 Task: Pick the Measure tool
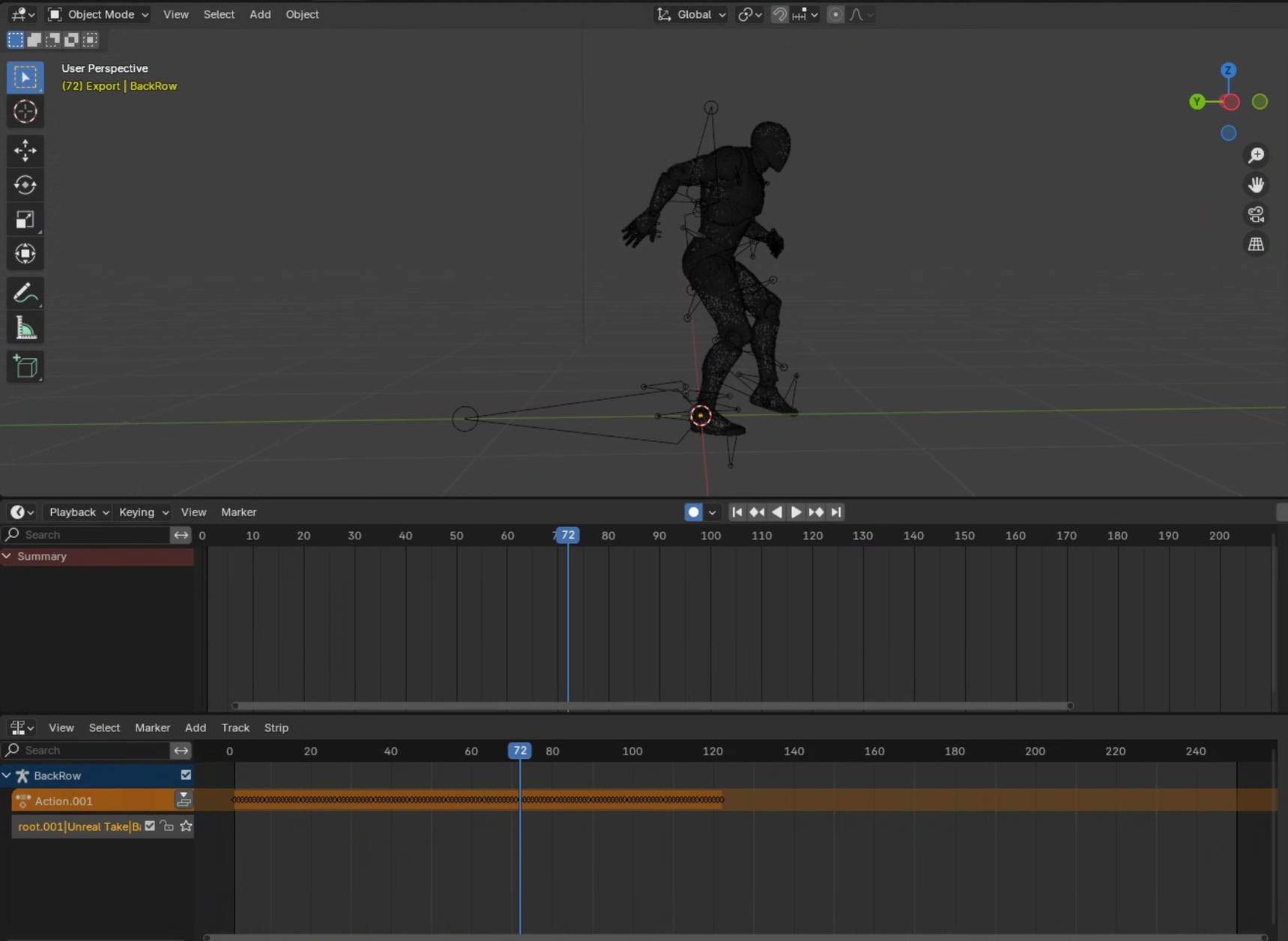(x=25, y=328)
